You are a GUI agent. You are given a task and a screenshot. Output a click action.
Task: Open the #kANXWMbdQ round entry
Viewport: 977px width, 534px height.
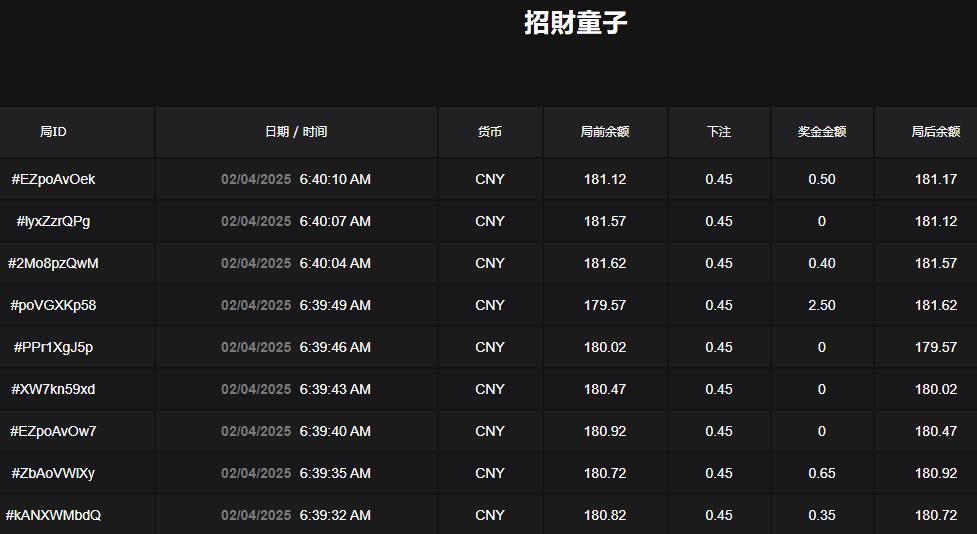[53, 516]
